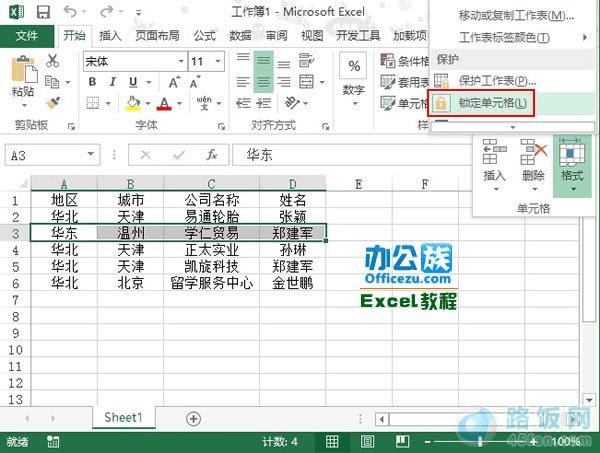Switch to Page Layout view
The width and height of the screenshot is (600, 453).
point(367,442)
